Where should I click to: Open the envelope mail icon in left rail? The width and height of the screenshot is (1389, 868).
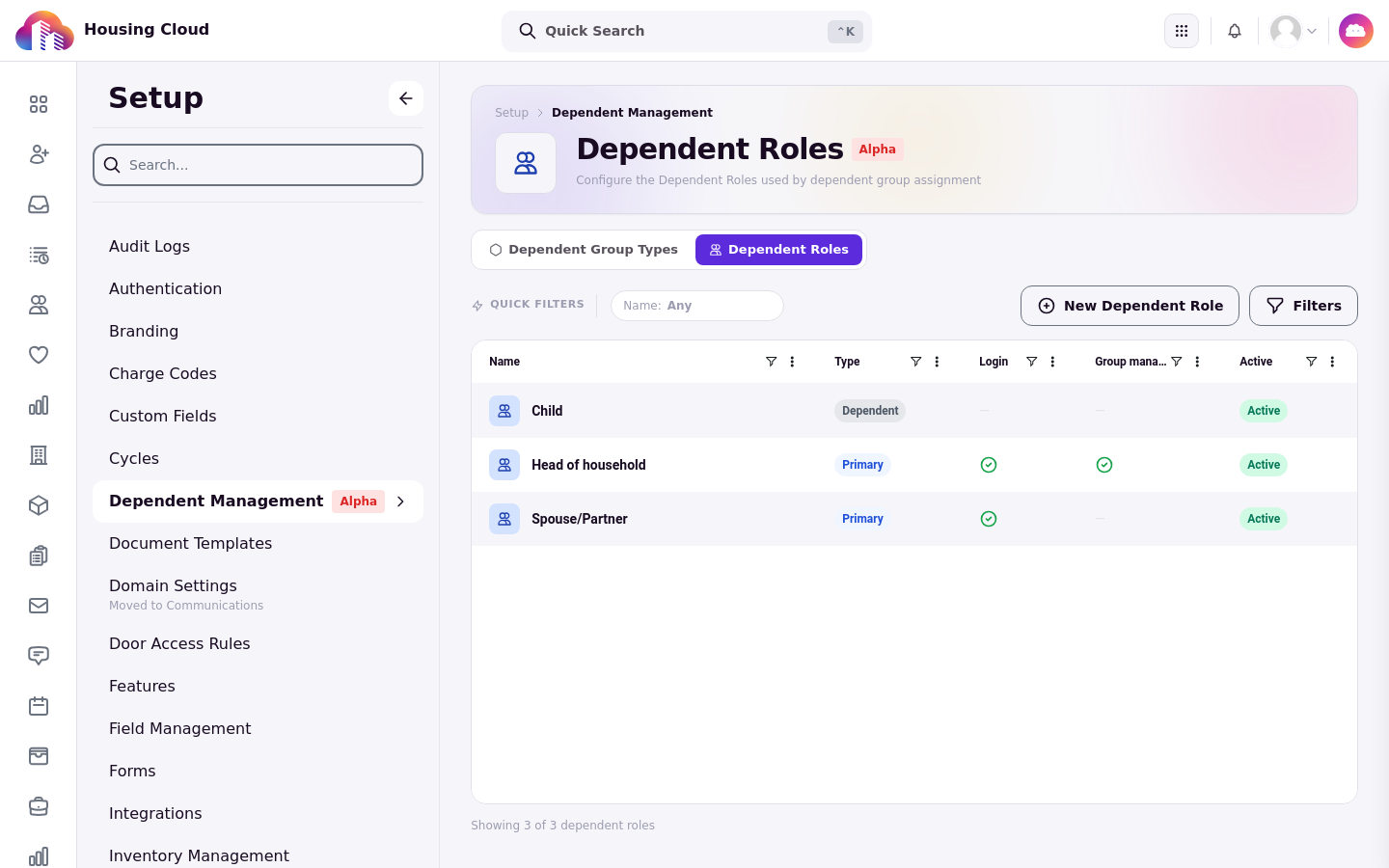(39, 606)
